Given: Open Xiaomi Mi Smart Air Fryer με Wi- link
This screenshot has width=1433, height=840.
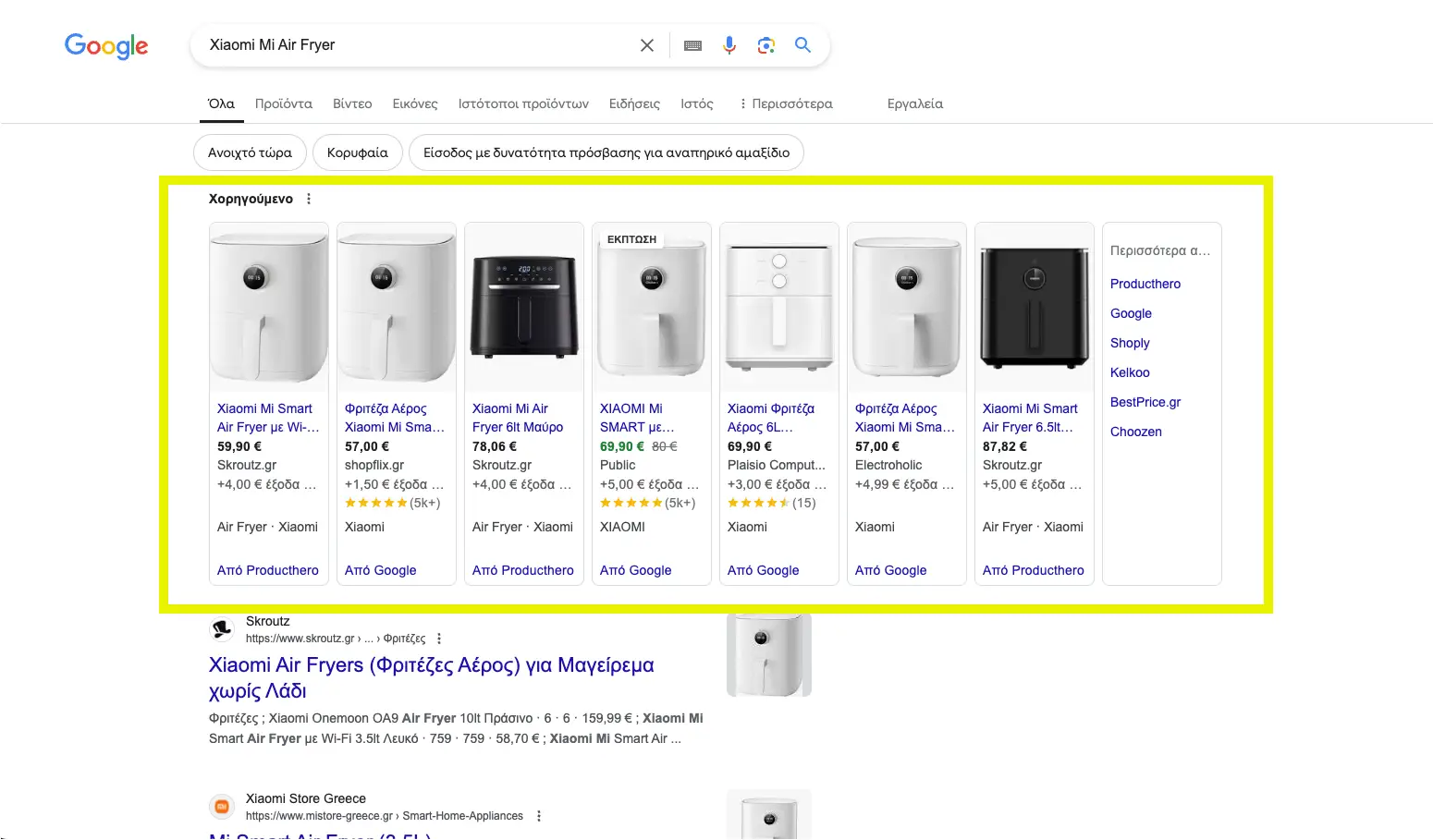Looking at the screenshot, I should pyautogui.click(x=268, y=418).
